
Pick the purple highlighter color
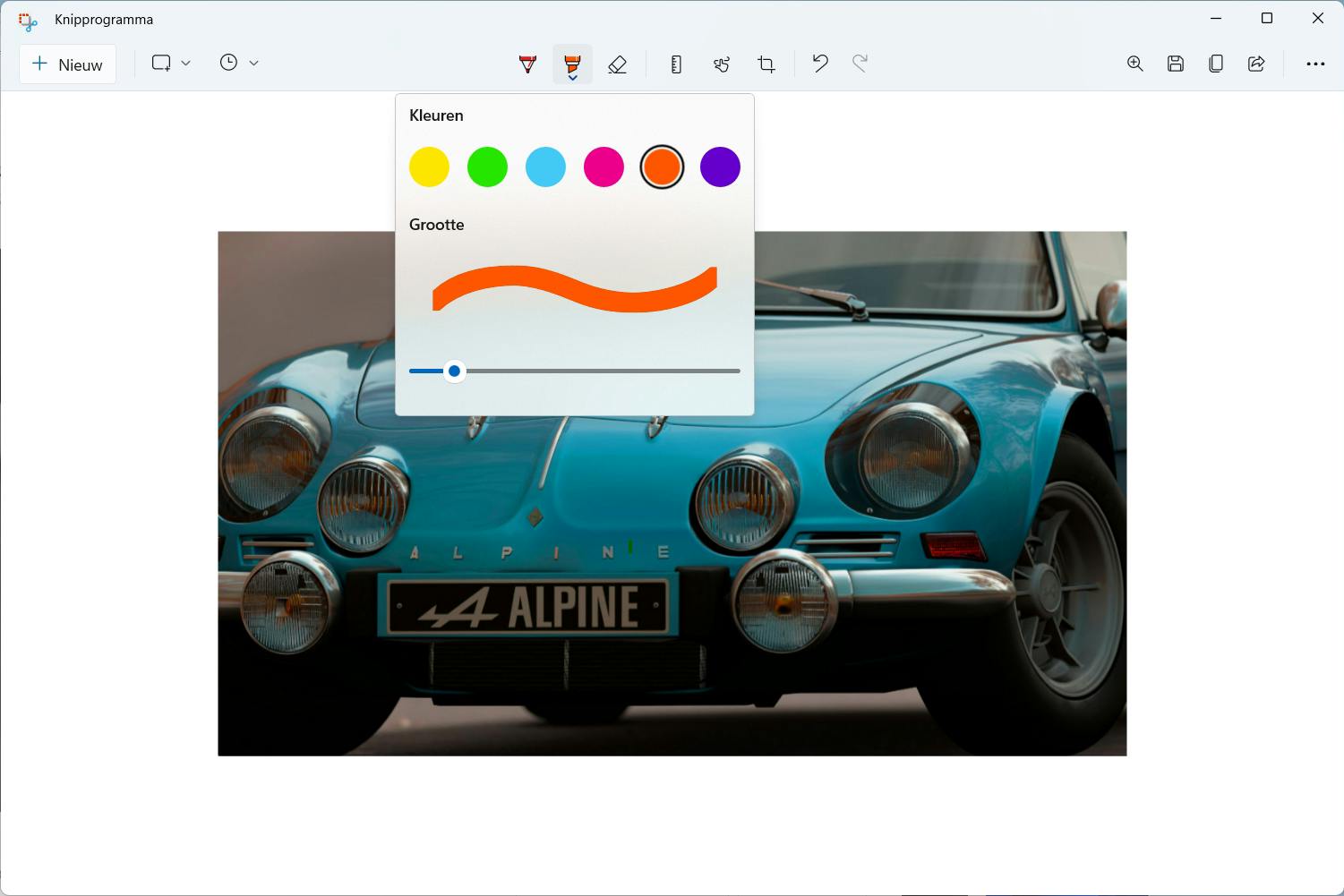720,167
